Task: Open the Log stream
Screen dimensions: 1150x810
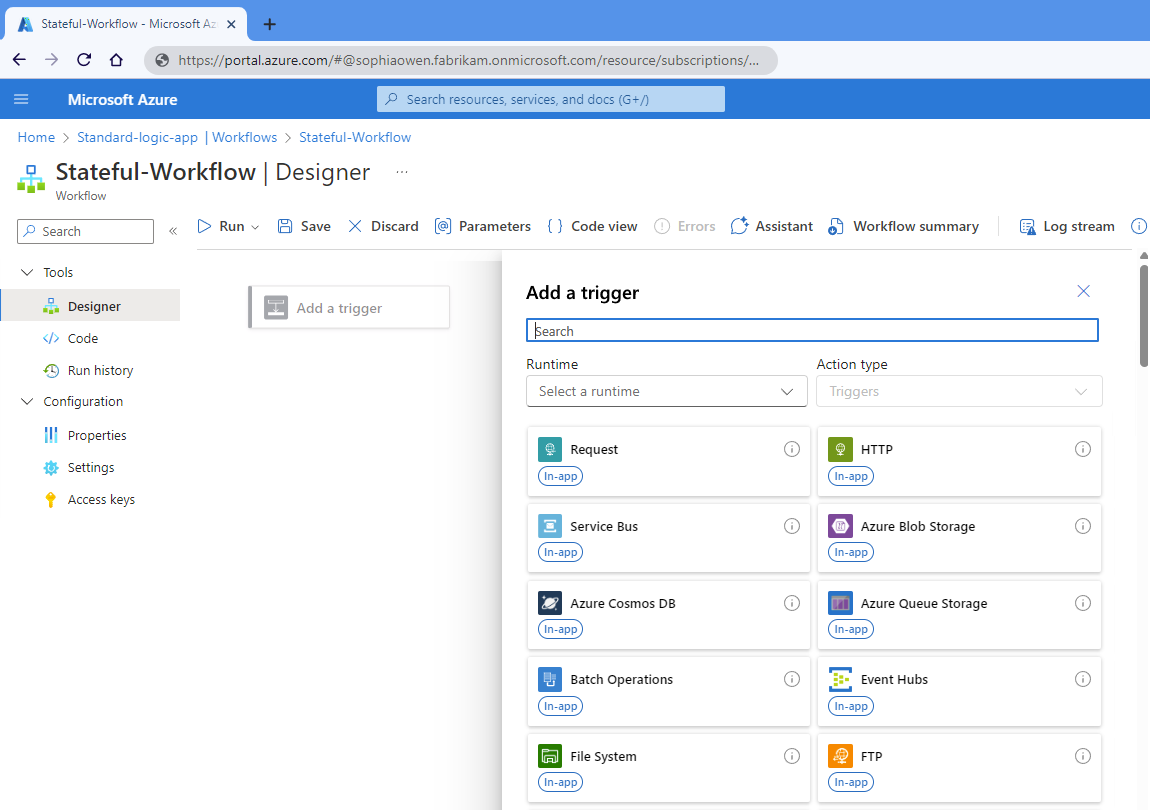Action: pos(1067,226)
